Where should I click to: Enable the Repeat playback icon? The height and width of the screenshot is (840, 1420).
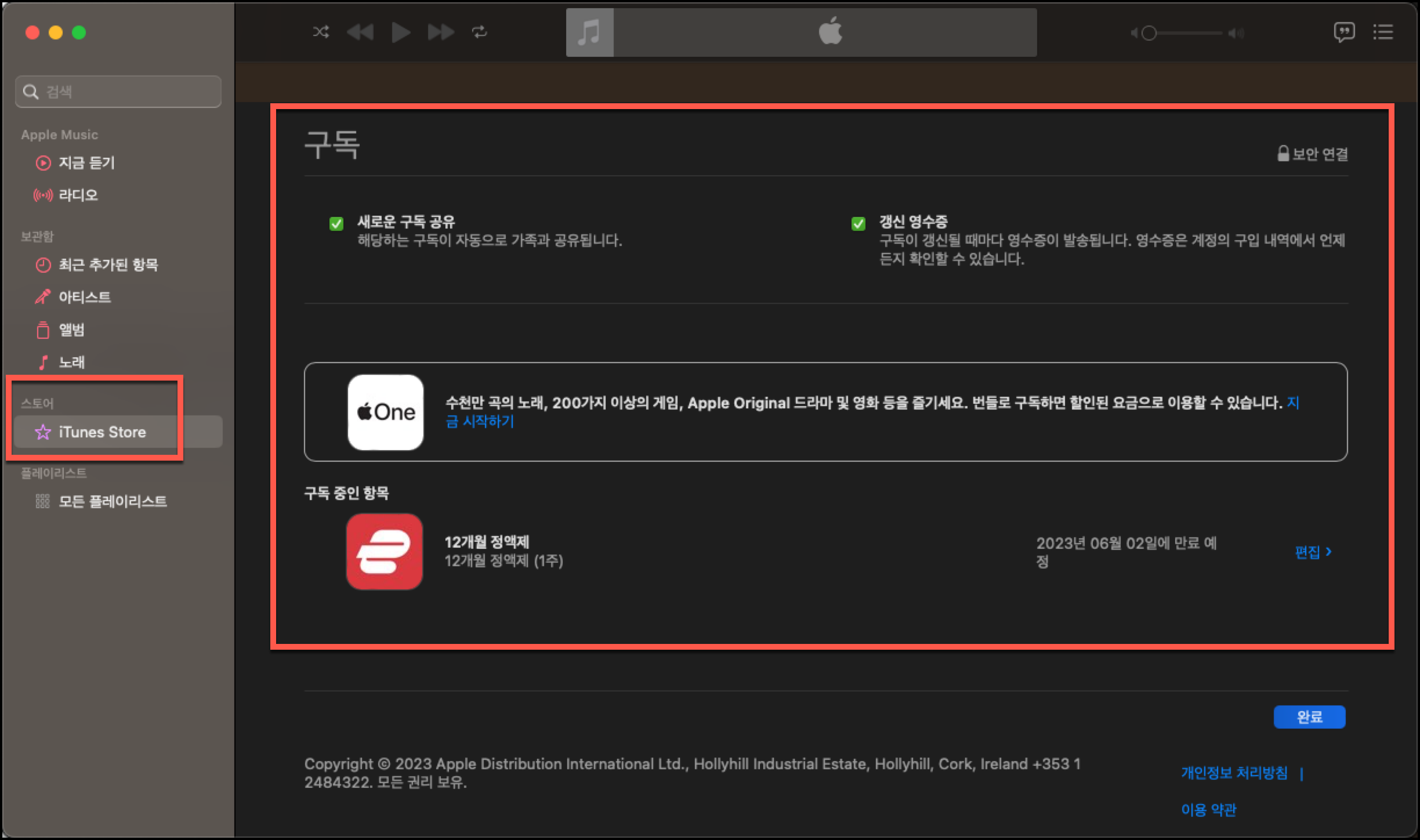point(480,33)
